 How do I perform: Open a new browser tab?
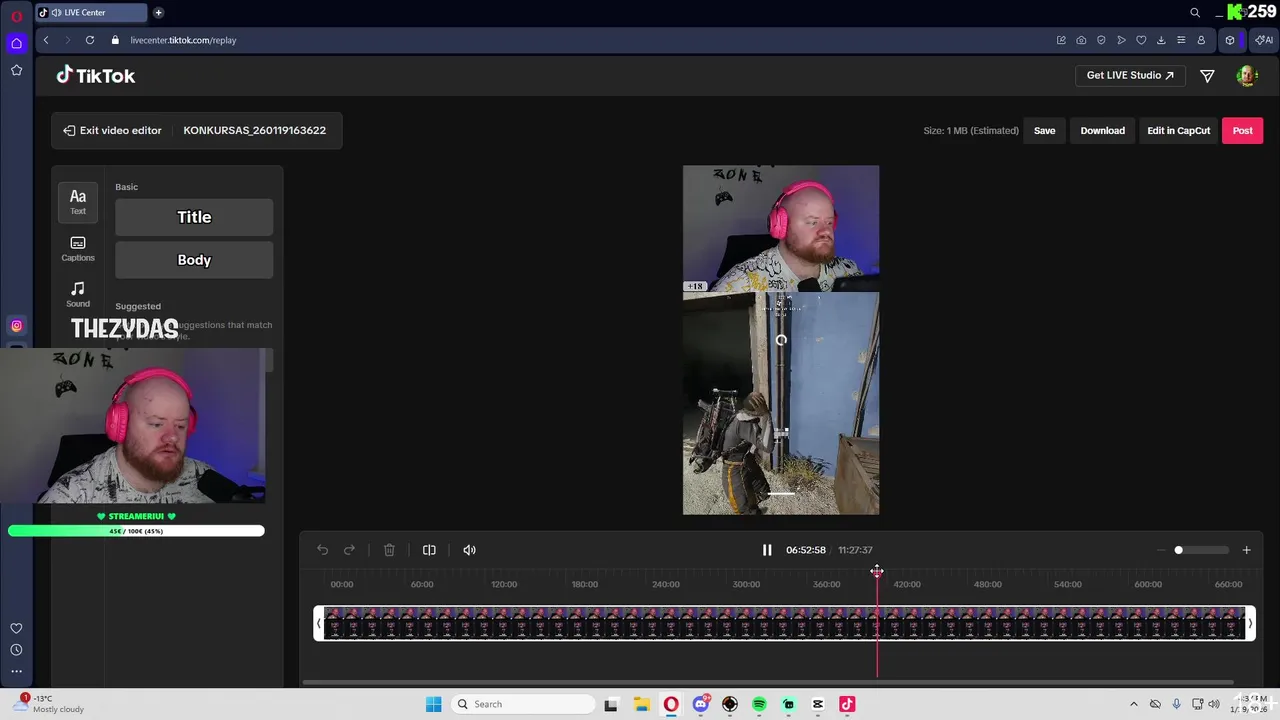coord(158,13)
